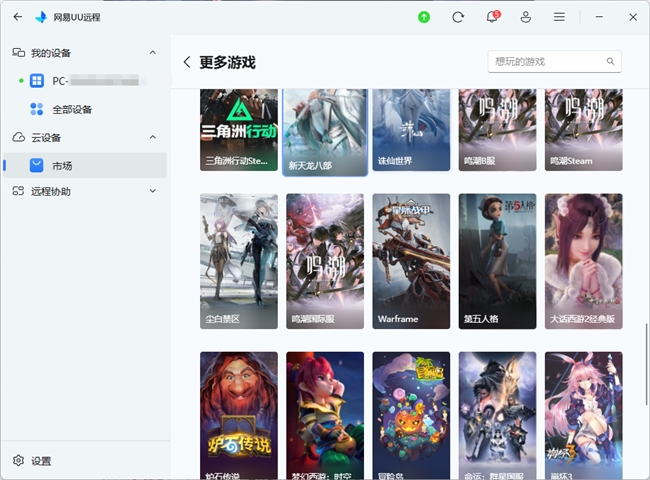Open the Warframe game card
The height and width of the screenshot is (480, 650).
[x=411, y=260]
